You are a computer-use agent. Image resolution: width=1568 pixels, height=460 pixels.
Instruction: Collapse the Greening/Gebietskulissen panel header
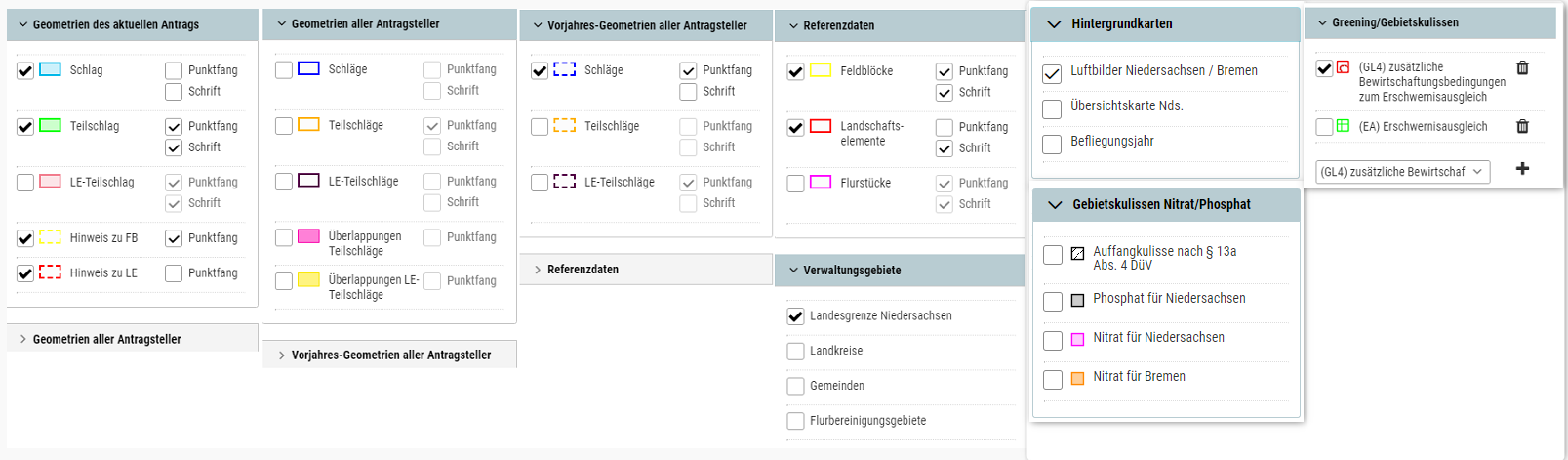(1322, 22)
